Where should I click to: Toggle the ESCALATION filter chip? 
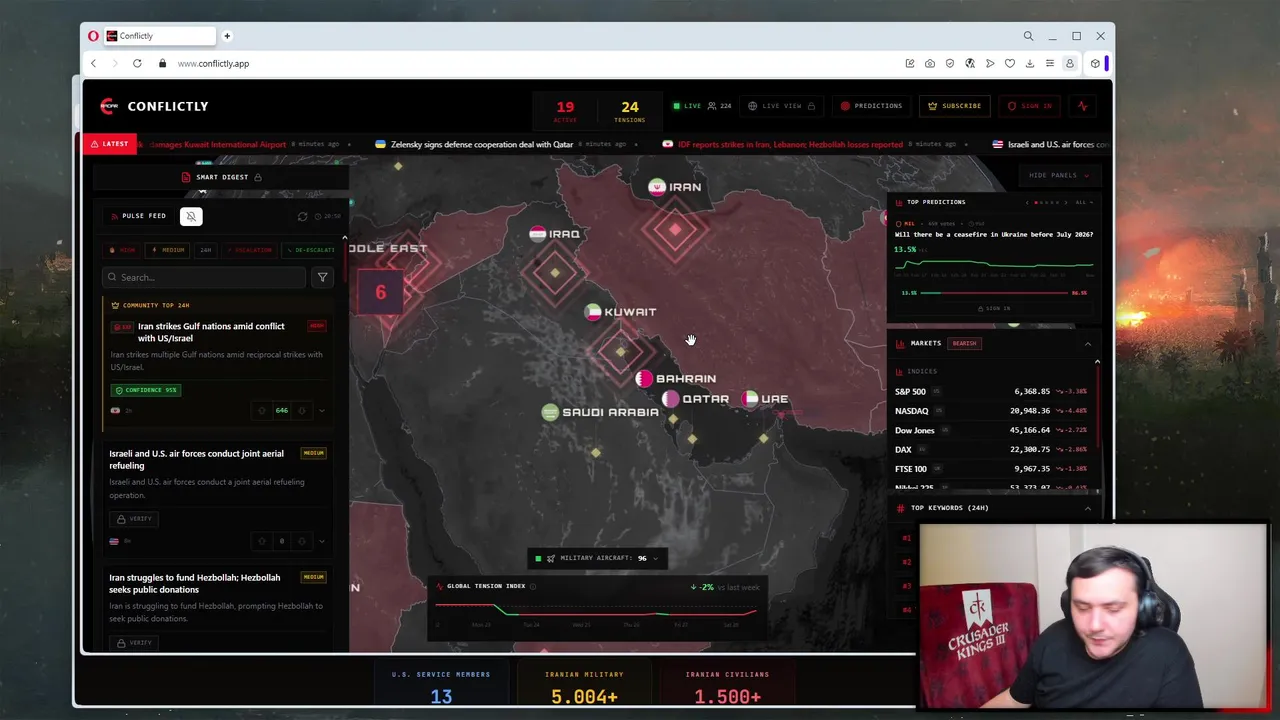[x=248, y=250]
